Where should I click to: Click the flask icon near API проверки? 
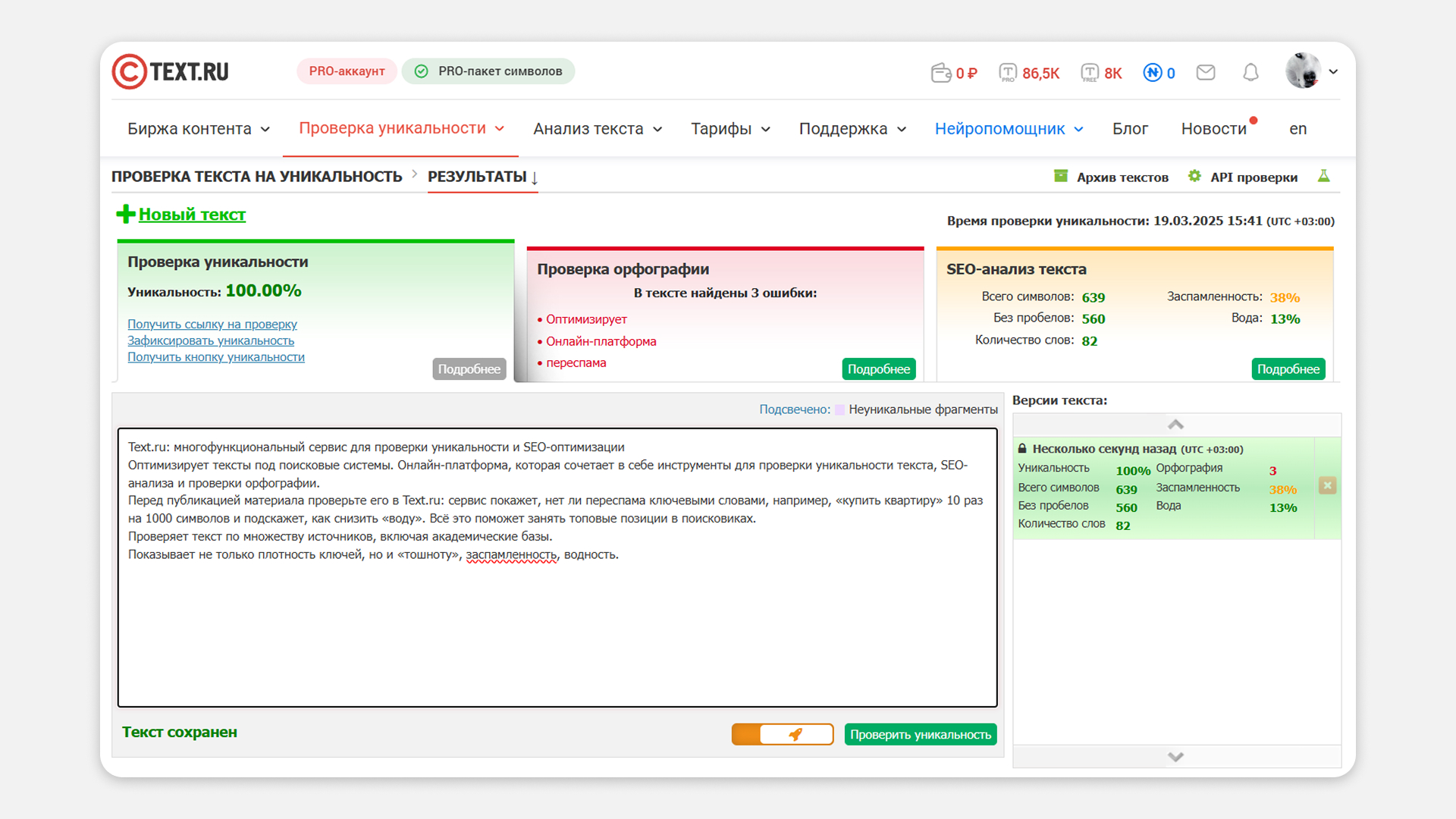click(x=1324, y=176)
